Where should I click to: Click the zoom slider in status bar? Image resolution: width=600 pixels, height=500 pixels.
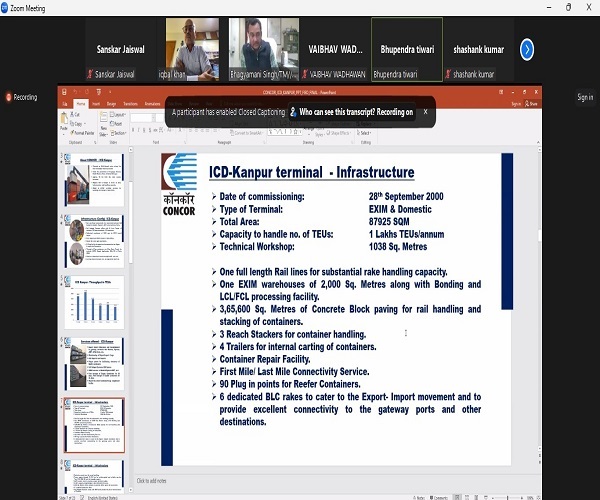coord(507,497)
